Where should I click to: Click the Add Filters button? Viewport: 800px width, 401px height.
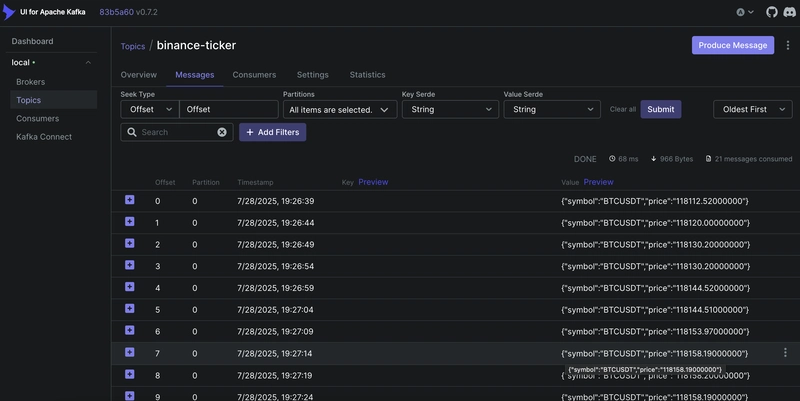[272, 132]
